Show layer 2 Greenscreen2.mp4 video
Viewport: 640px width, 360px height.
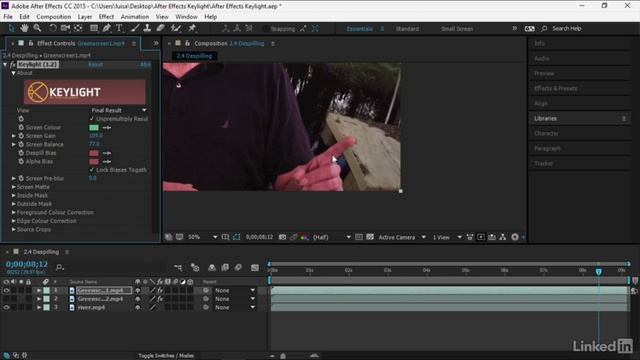[6, 299]
